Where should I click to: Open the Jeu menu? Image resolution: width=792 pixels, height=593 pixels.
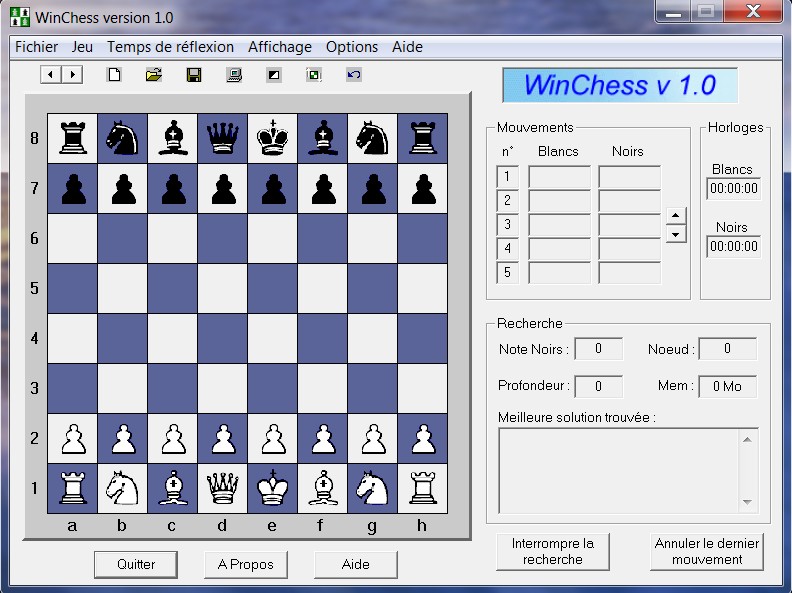[x=82, y=47]
